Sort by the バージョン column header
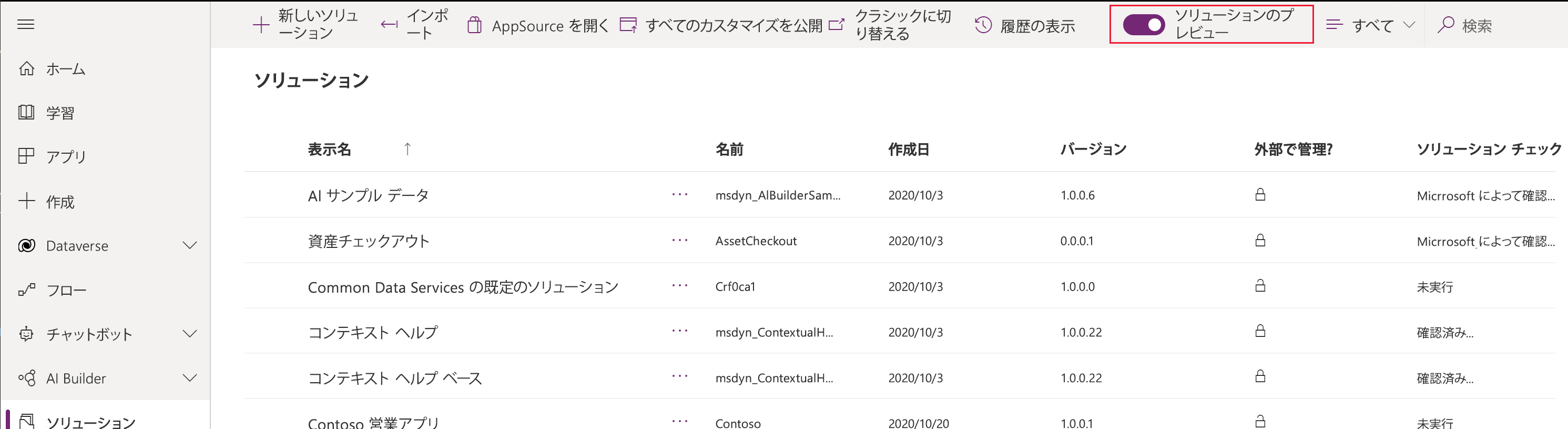1568x429 pixels. [x=1093, y=149]
